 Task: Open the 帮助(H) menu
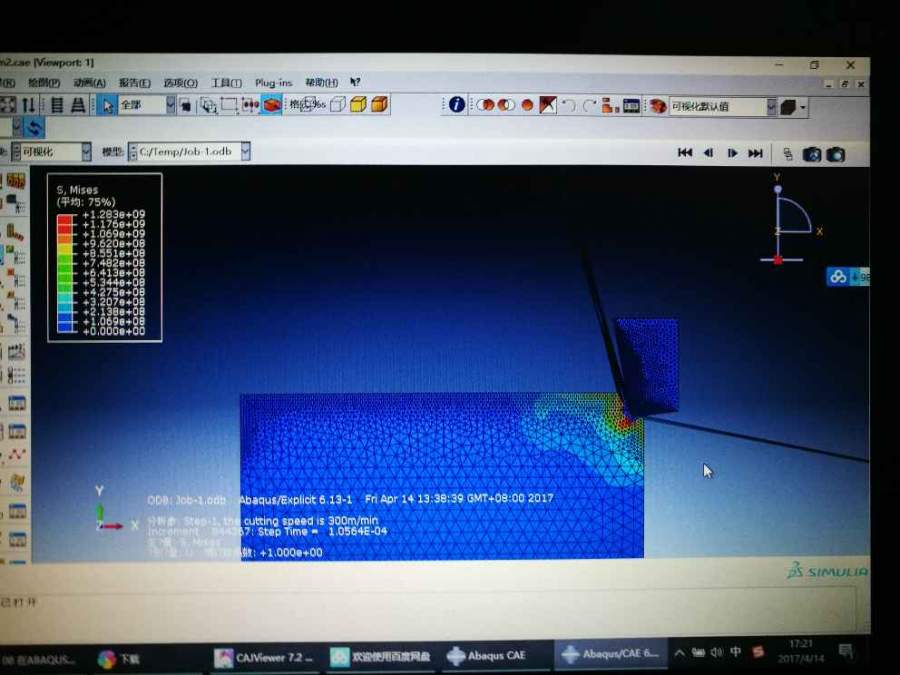(x=321, y=83)
